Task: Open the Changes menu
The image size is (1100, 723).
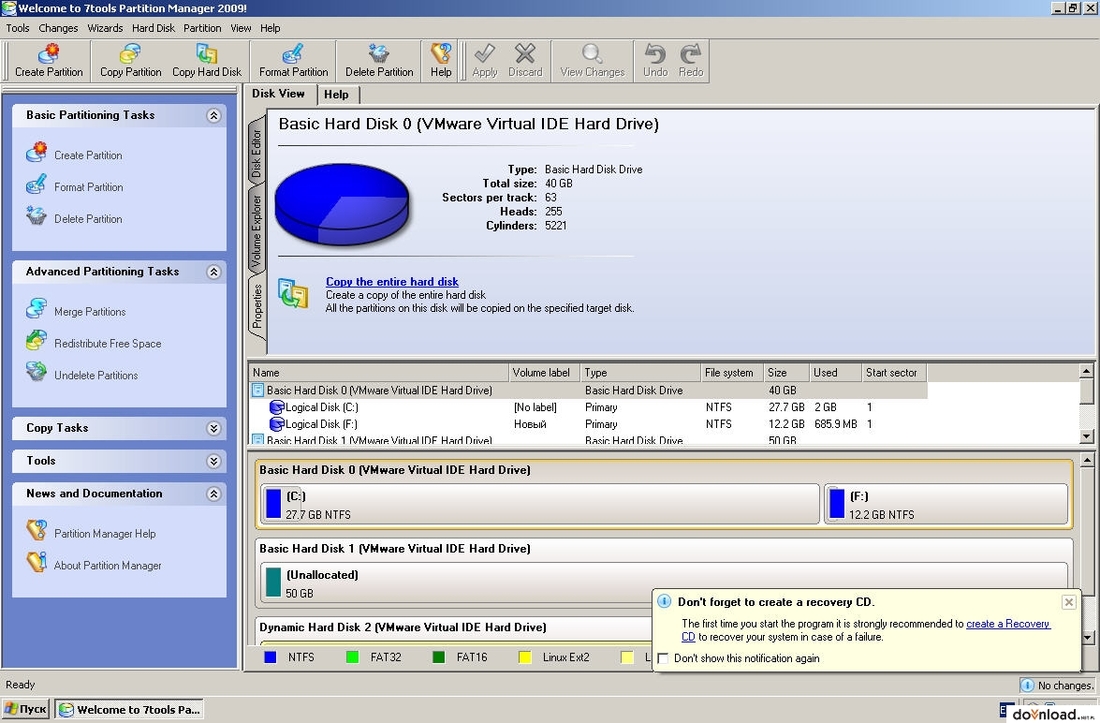Action: click(58, 28)
